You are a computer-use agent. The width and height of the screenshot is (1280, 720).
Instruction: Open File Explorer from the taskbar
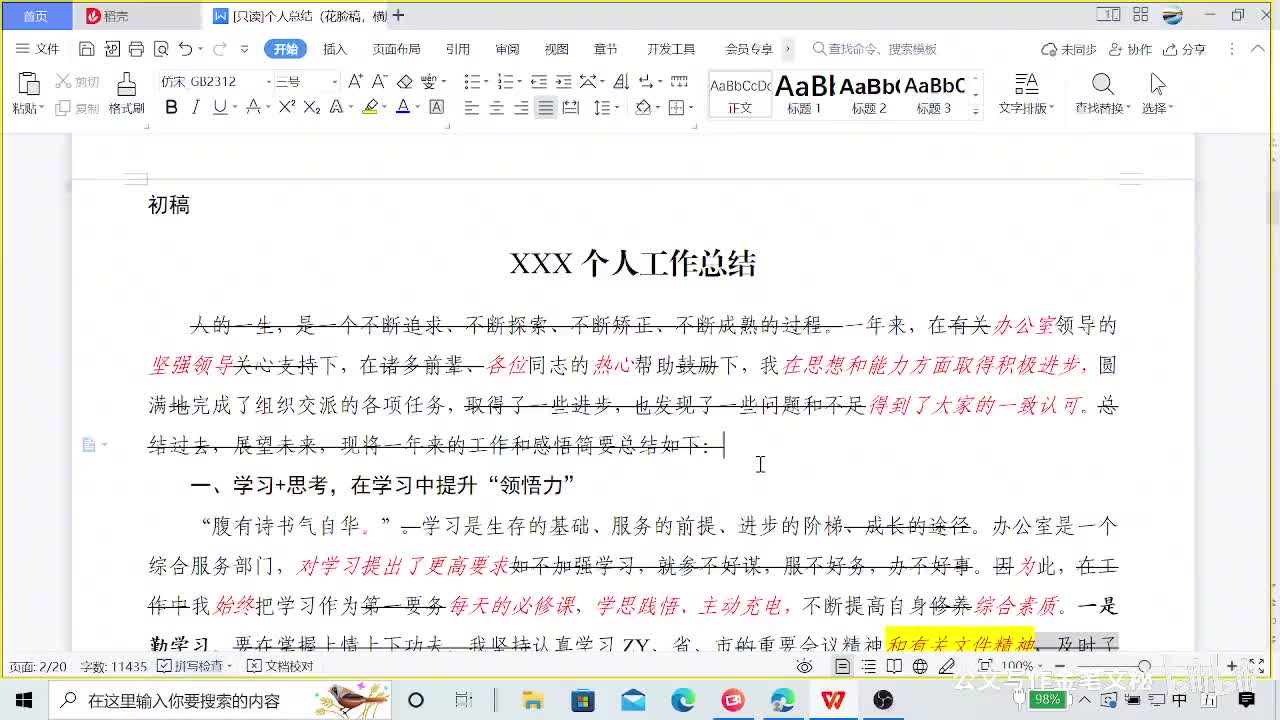point(532,700)
